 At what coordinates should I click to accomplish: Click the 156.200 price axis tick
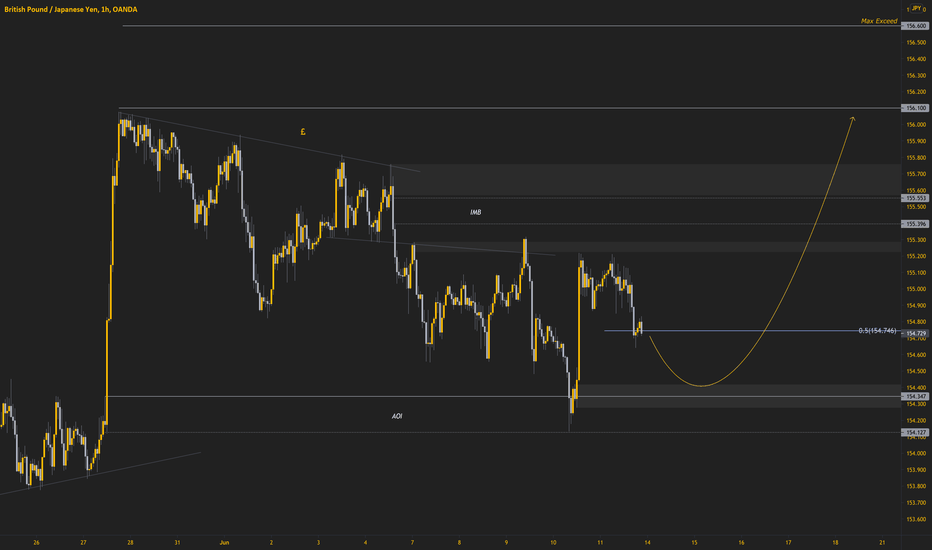pos(916,92)
